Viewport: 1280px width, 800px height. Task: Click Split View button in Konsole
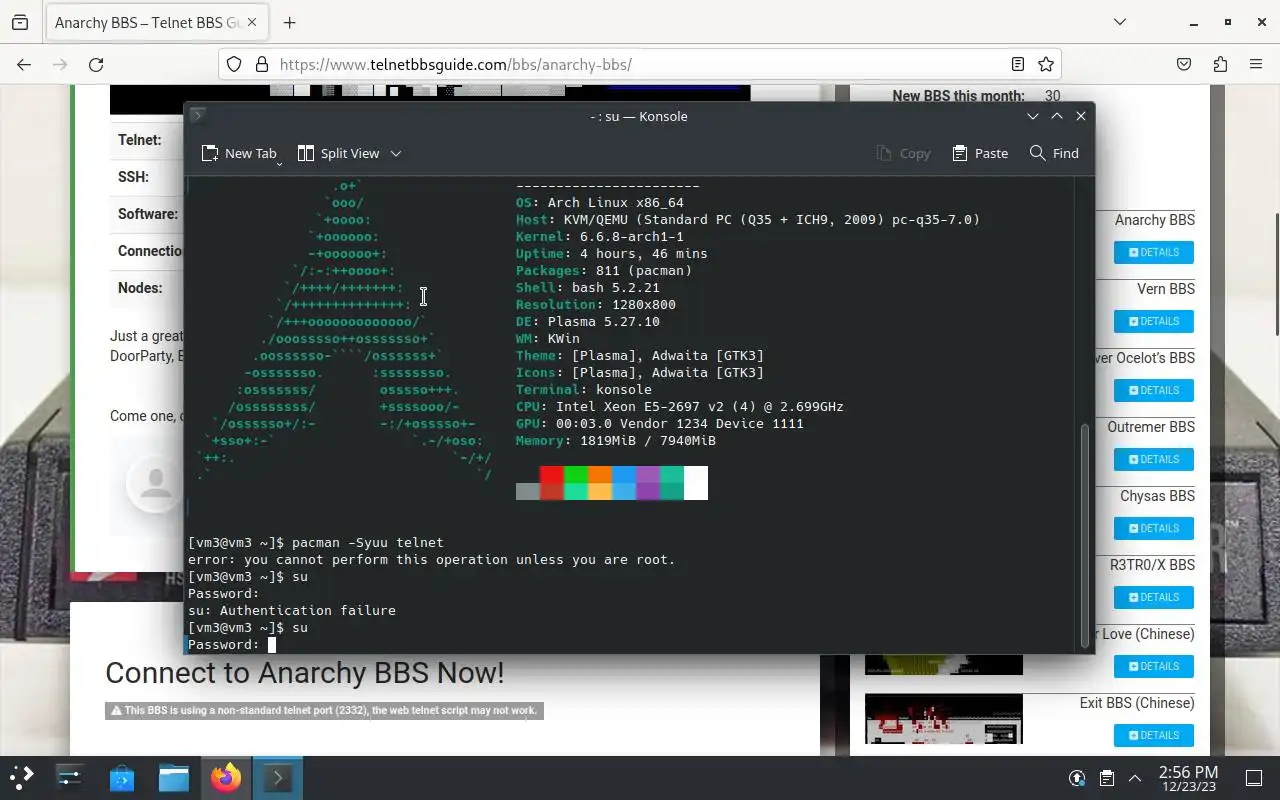coord(339,153)
